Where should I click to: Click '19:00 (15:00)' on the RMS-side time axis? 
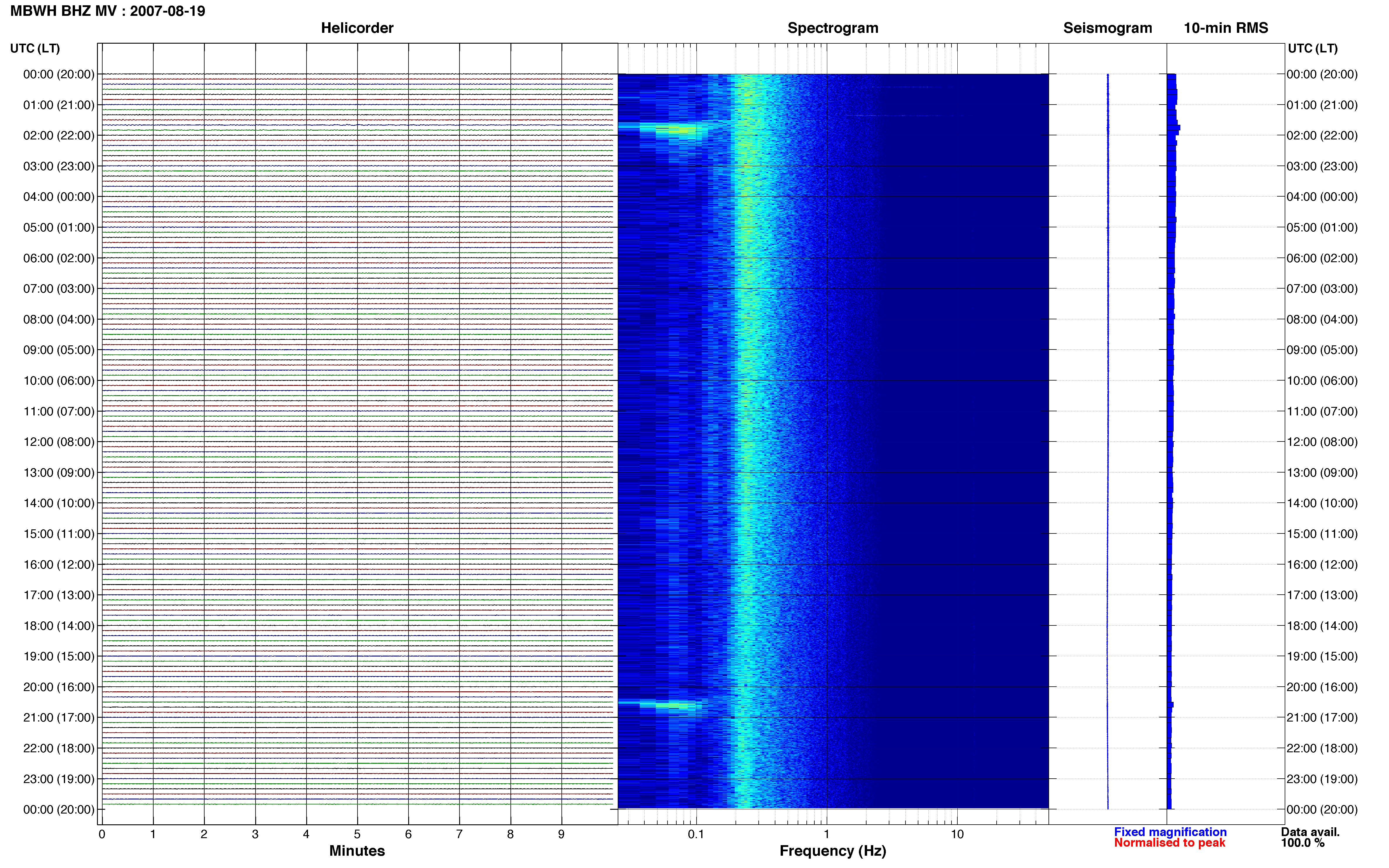1322,656
